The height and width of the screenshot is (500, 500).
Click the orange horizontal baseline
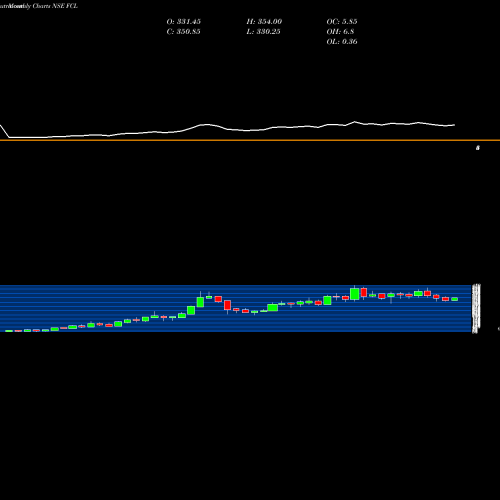click(250, 140)
